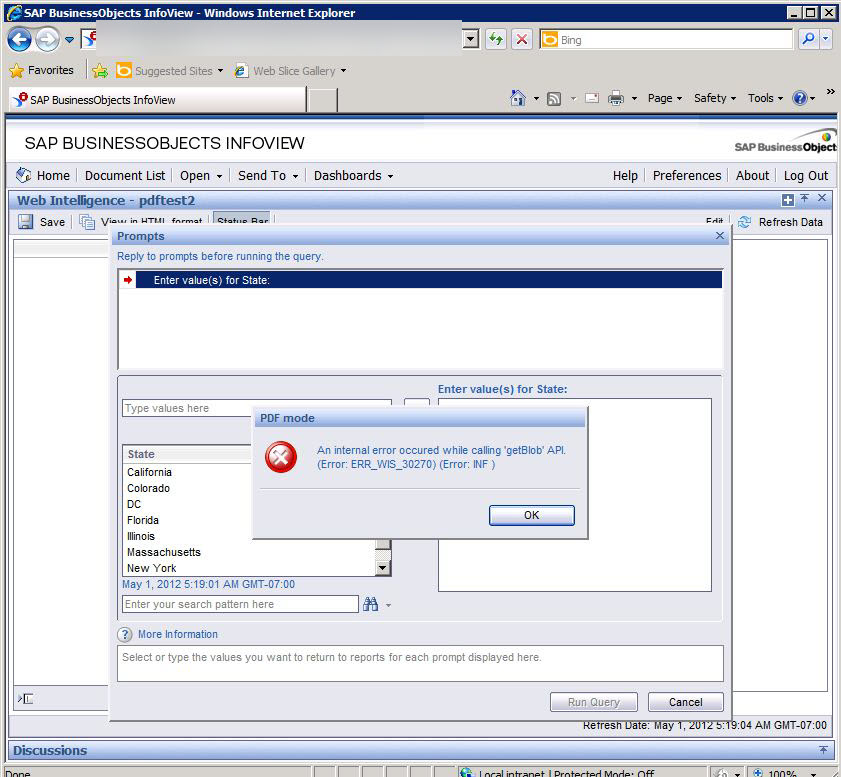Click the Web Intelligence panel pin icon
Image resolution: width=841 pixels, height=777 pixels.
coord(805,198)
